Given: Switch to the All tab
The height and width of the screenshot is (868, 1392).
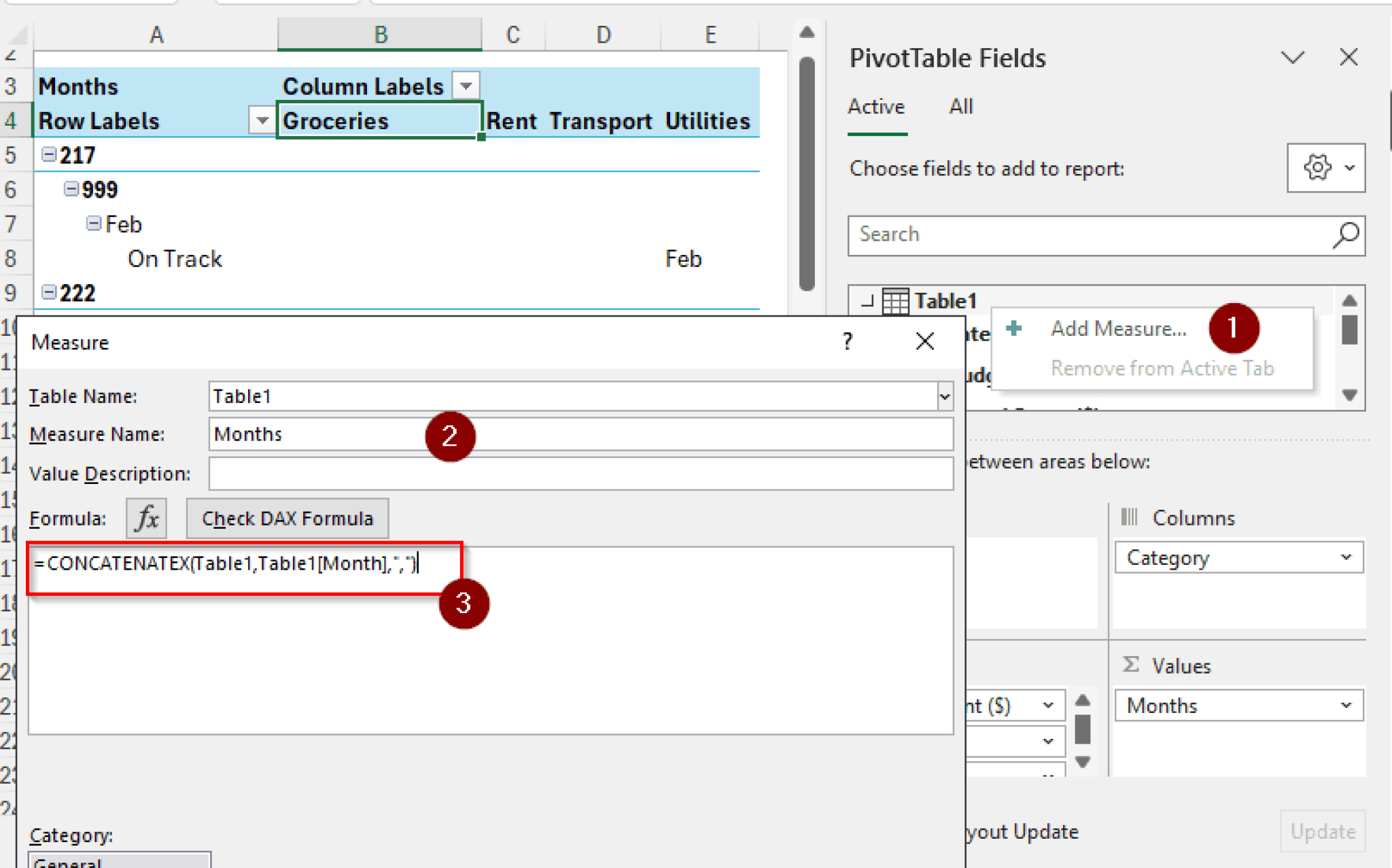Looking at the screenshot, I should tap(960, 107).
